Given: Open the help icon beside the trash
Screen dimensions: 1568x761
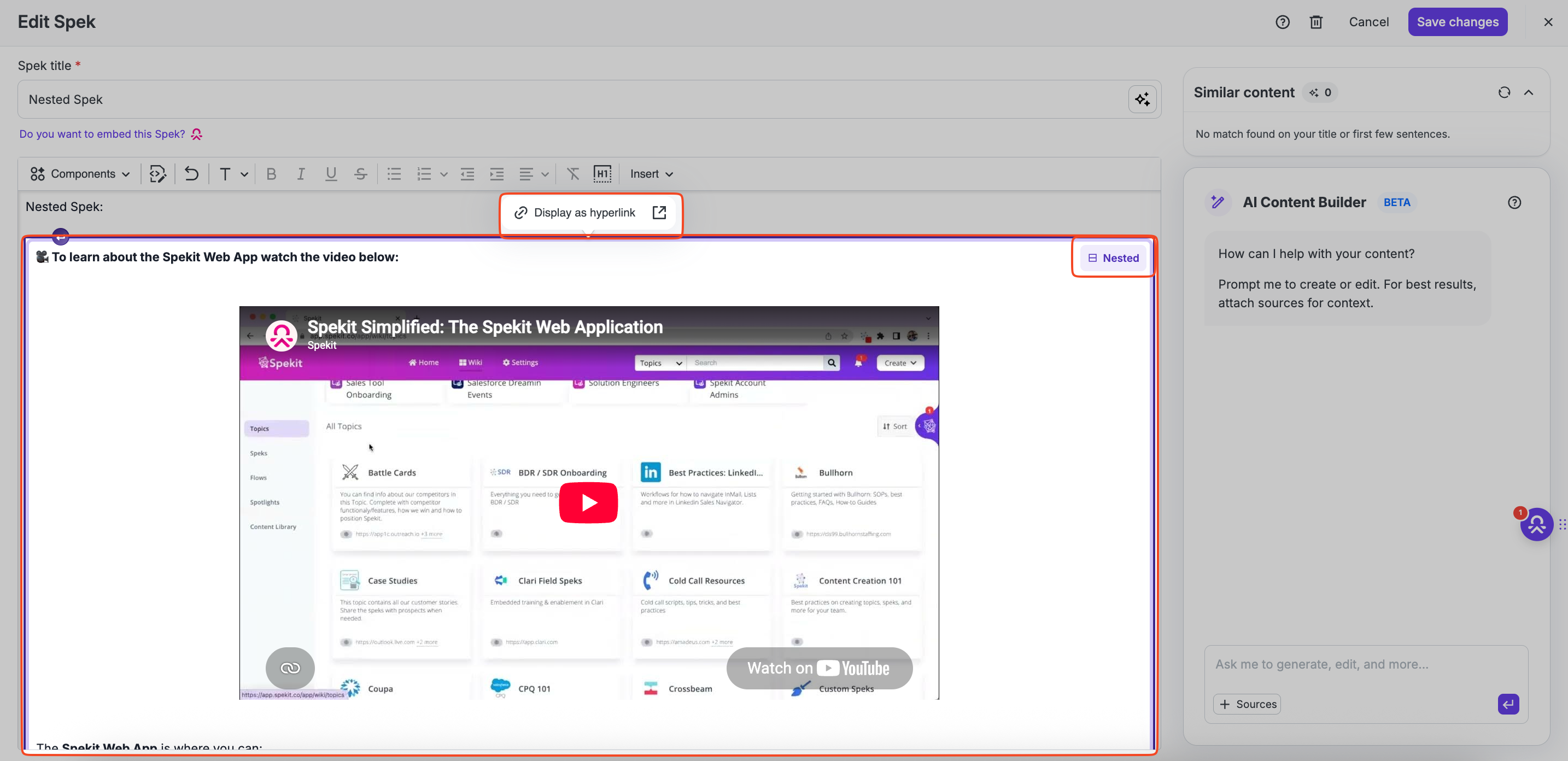Looking at the screenshot, I should 1282,22.
